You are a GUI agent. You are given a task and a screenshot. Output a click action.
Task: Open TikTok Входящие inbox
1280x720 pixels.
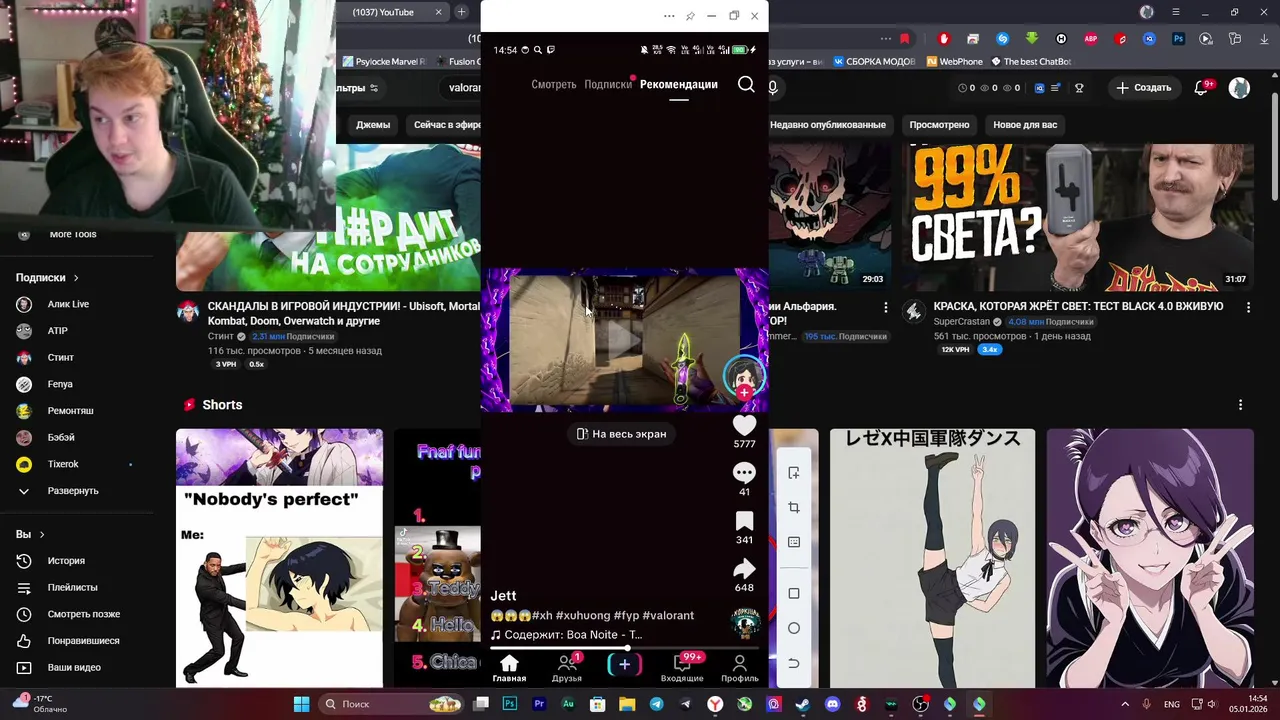pos(682,669)
